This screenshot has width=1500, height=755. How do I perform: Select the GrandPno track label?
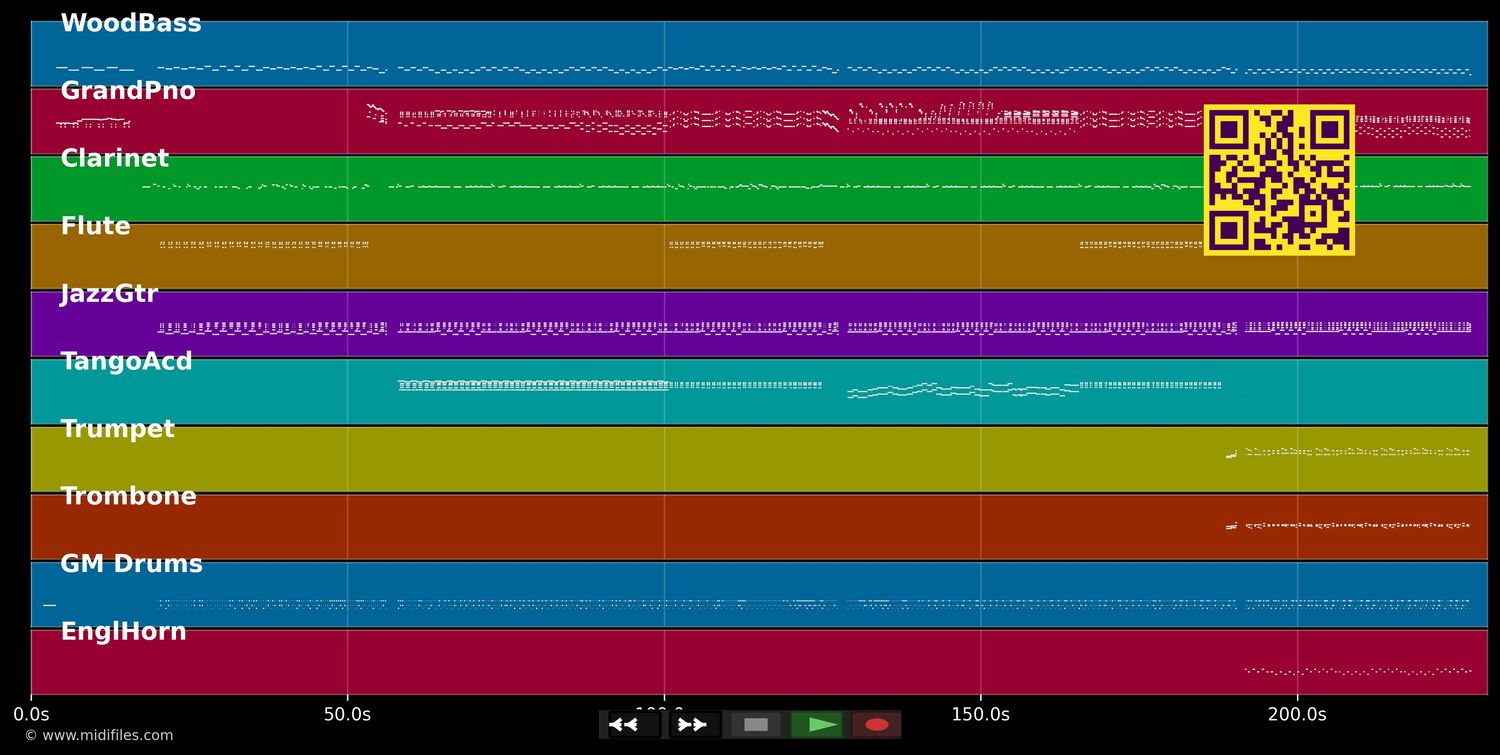tap(128, 91)
